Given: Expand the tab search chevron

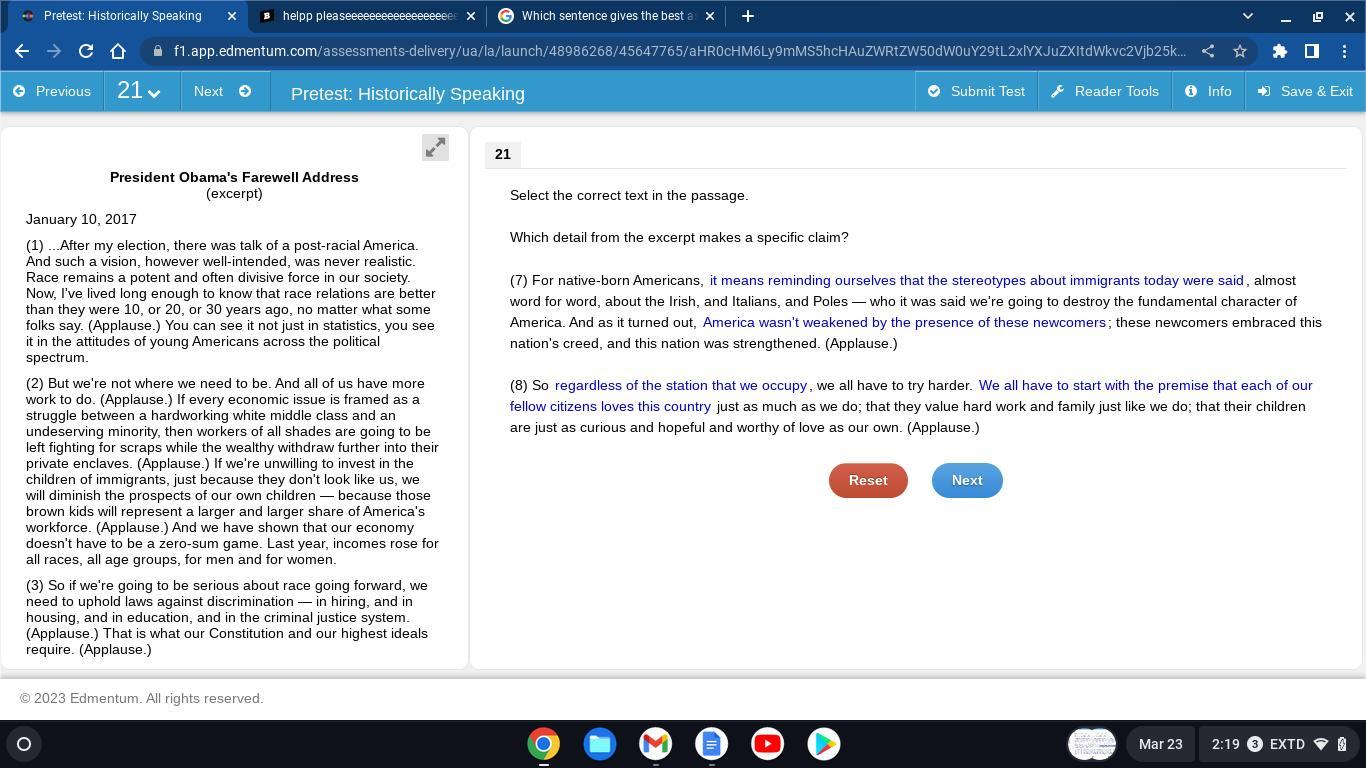Looking at the screenshot, I should (1247, 16).
